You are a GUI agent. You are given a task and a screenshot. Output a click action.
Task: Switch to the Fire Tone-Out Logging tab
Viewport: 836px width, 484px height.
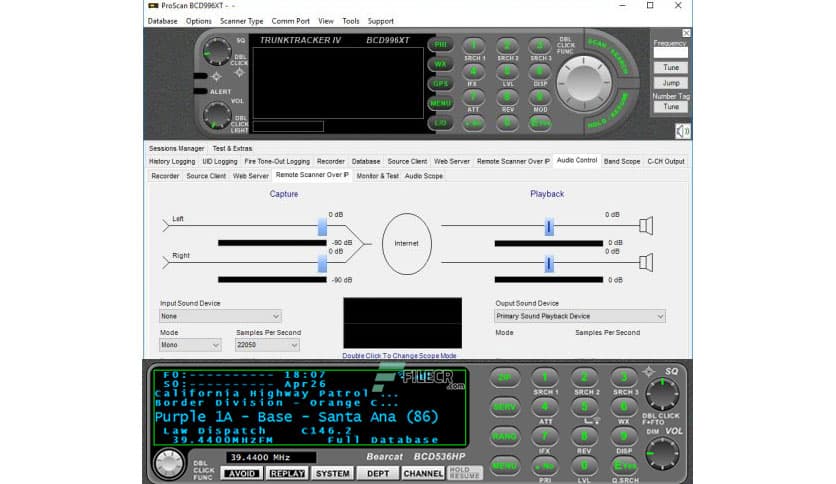click(277, 161)
